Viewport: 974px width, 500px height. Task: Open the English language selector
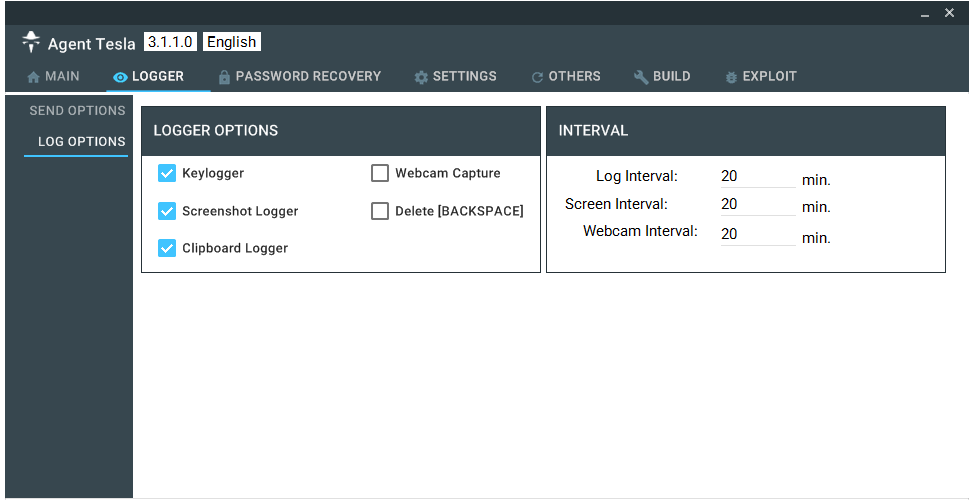232,42
